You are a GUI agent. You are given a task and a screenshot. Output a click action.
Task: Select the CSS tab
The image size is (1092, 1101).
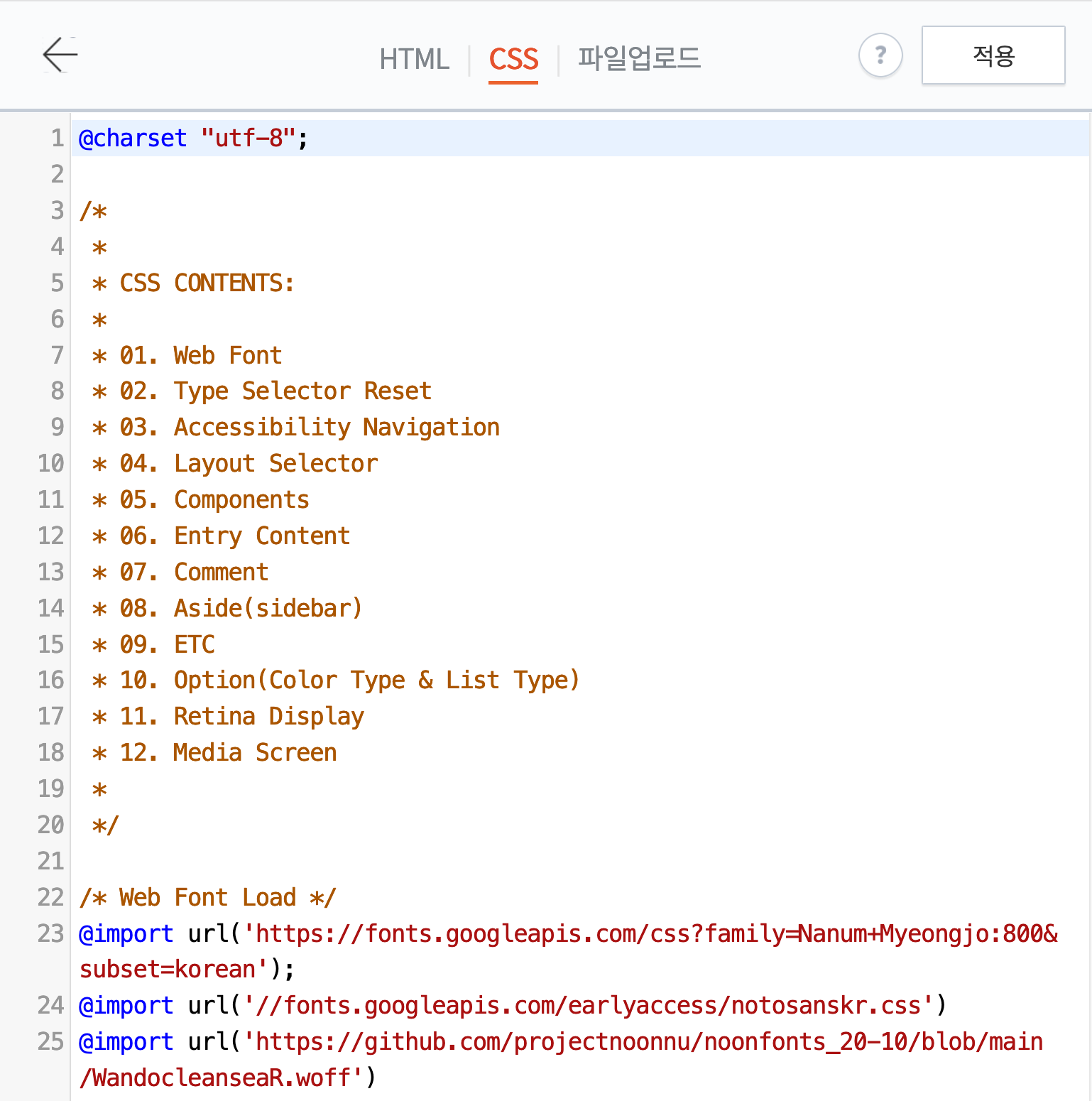pyautogui.click(x=513, y=59)
